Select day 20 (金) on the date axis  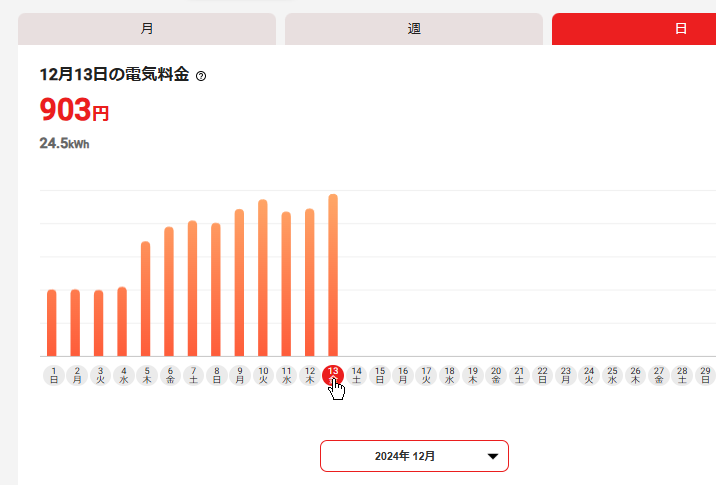496,375
